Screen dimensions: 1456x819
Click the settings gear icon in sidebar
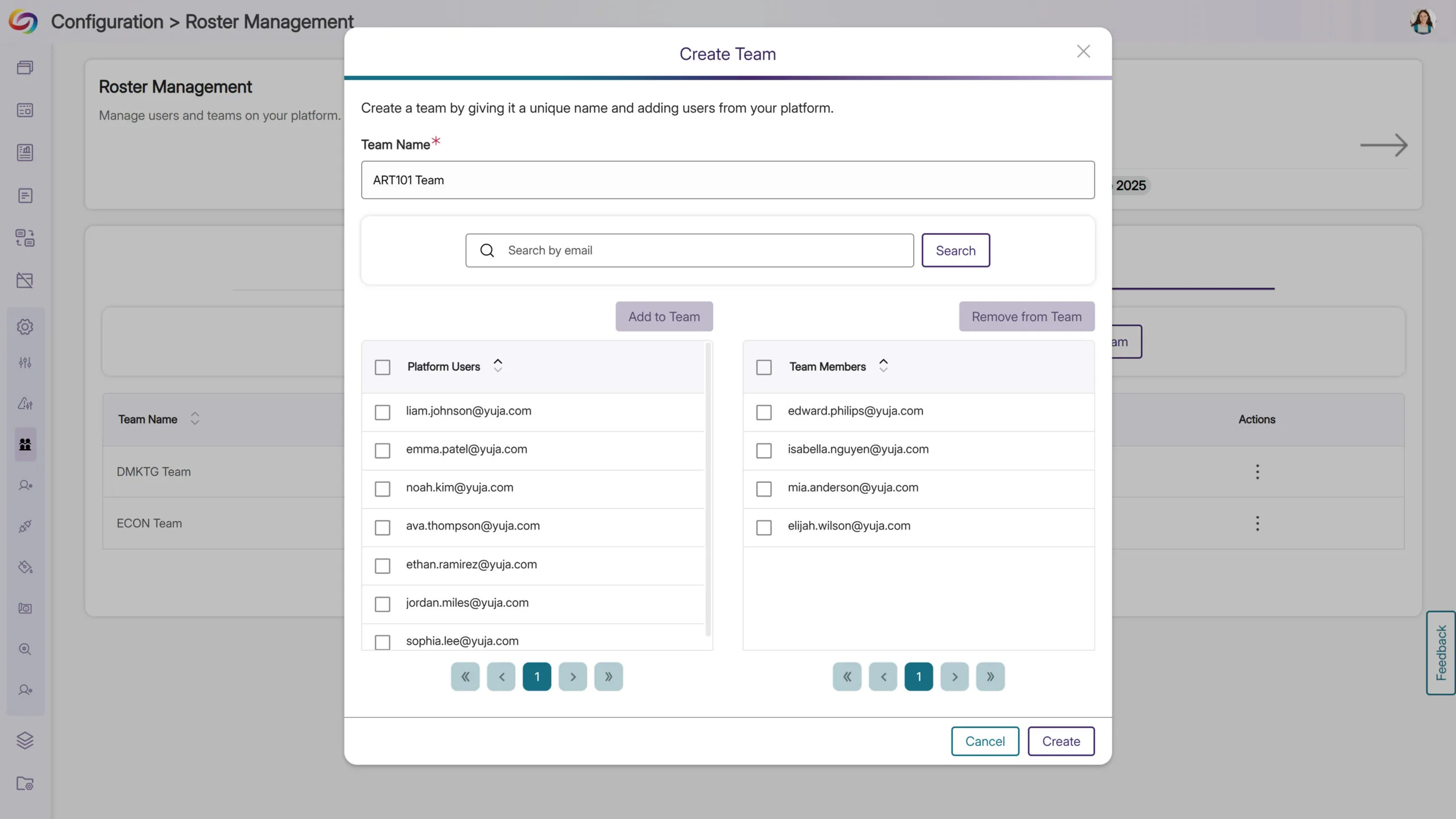click(x=25, y=326)
